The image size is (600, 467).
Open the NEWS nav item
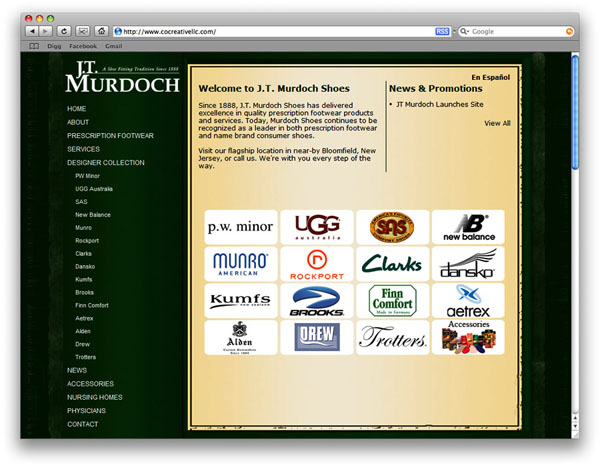tap(77, 370)
